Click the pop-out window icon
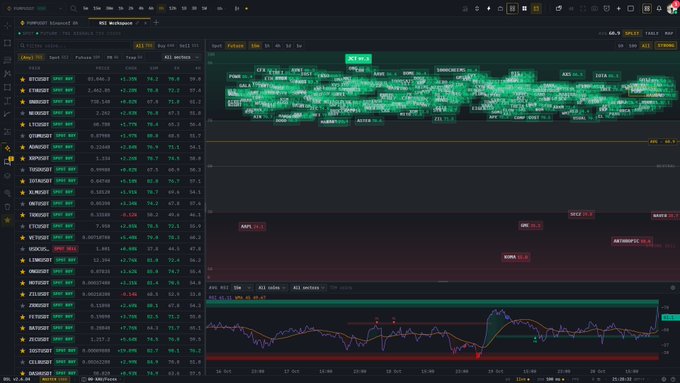This screenshot has height=383, width=680. 559,8
